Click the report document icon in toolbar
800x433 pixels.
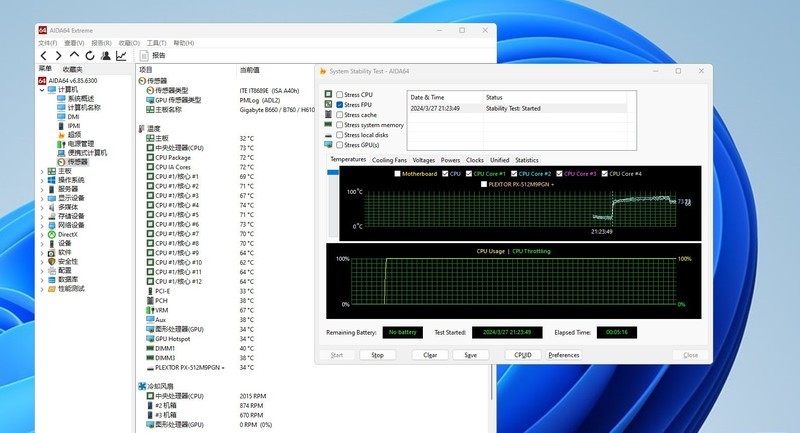145,56
